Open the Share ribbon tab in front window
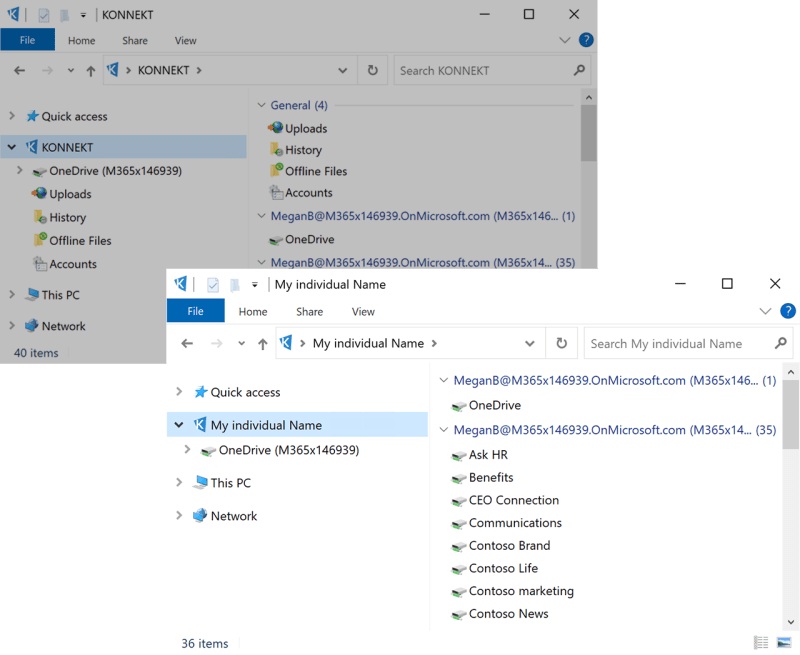 309,311
